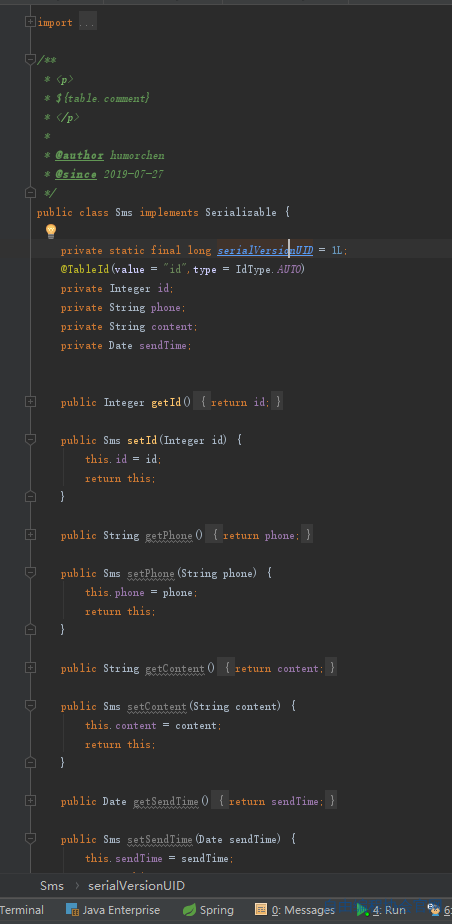Click the serialVersionUID field link in code

pyautogui.click(x=265, y=250)
